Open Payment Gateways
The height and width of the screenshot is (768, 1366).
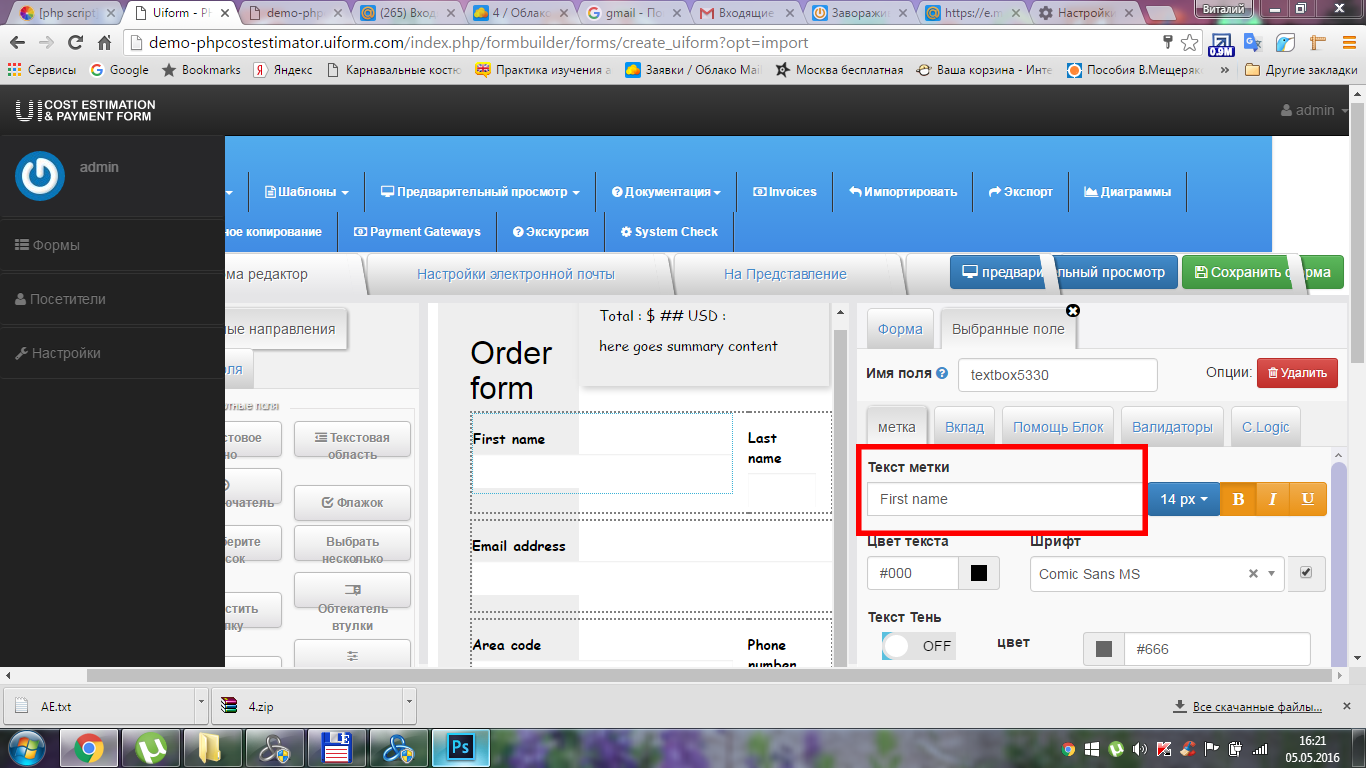coord(417,232)
